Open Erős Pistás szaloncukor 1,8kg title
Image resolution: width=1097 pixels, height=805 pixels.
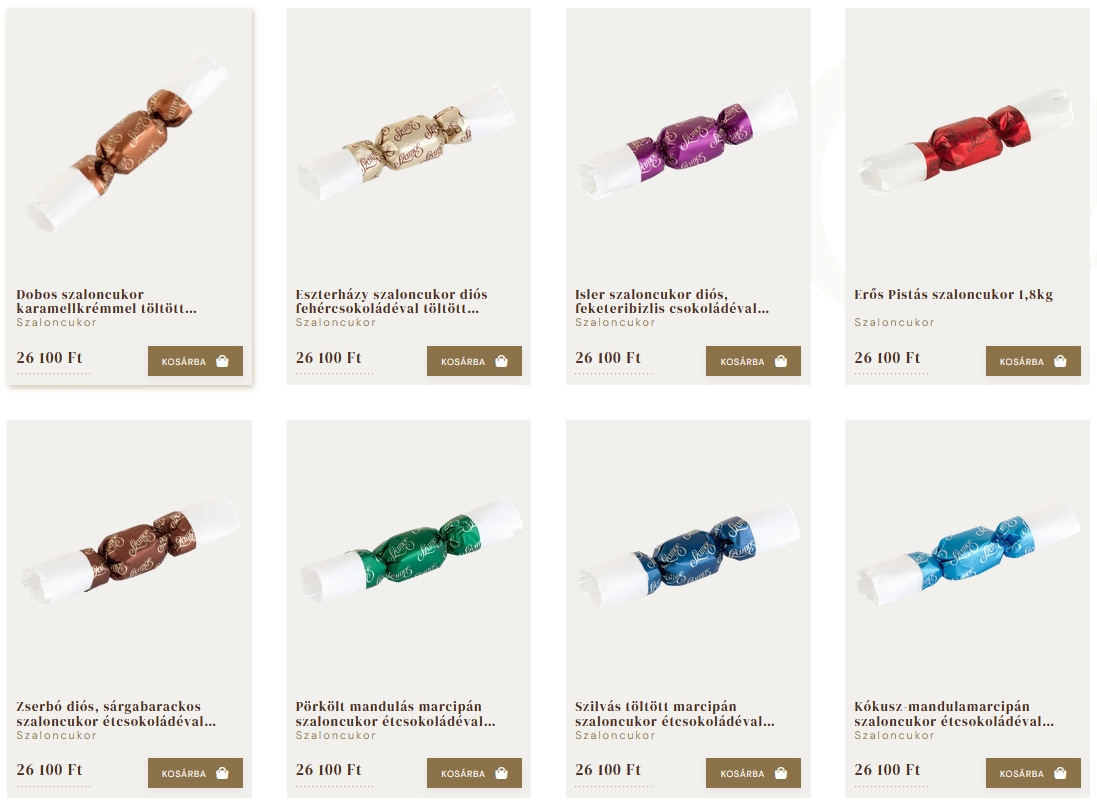953,294
